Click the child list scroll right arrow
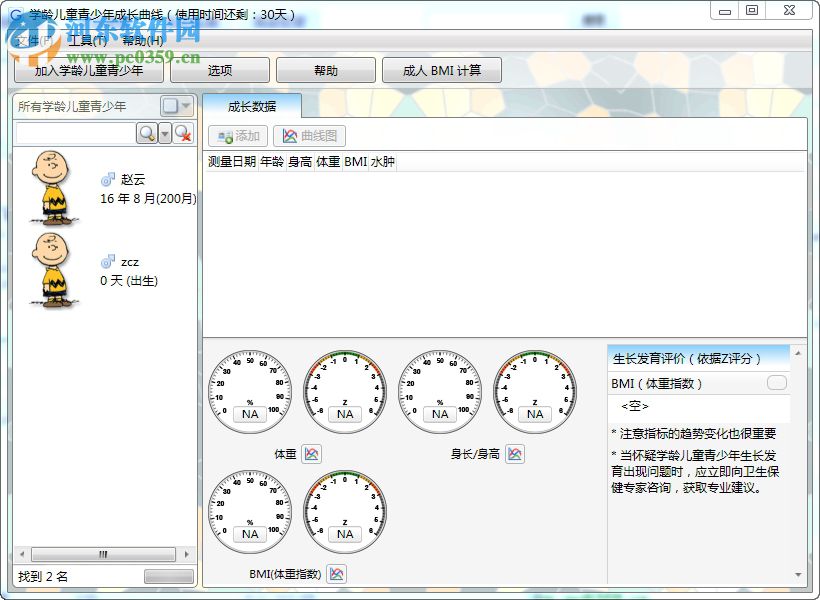The width and height of the screenshot is (820, 600). coord(187,554)
